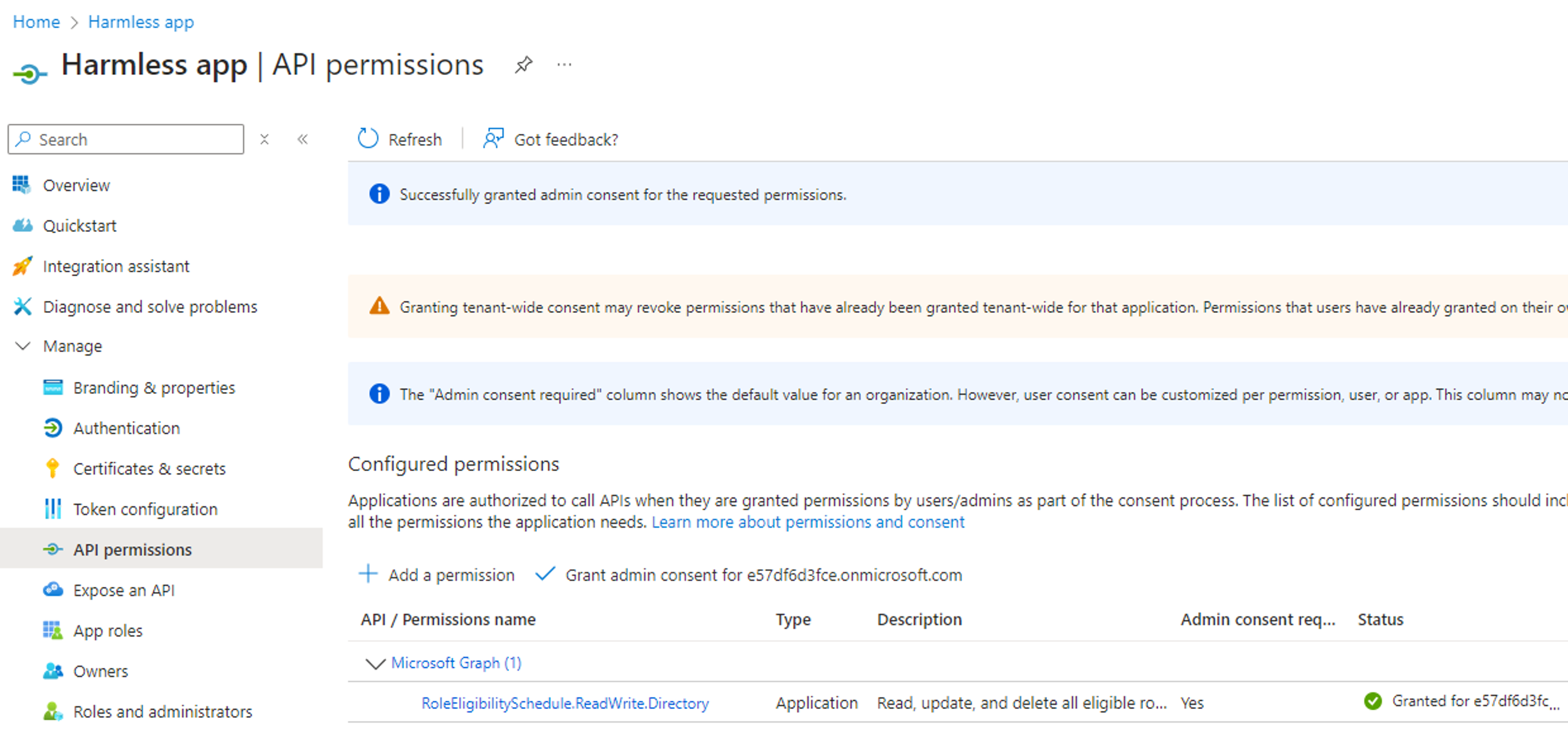Open the more options ellipsis menu
Viewport: 1568px width, 734px height.
click(x=564, y=65)
